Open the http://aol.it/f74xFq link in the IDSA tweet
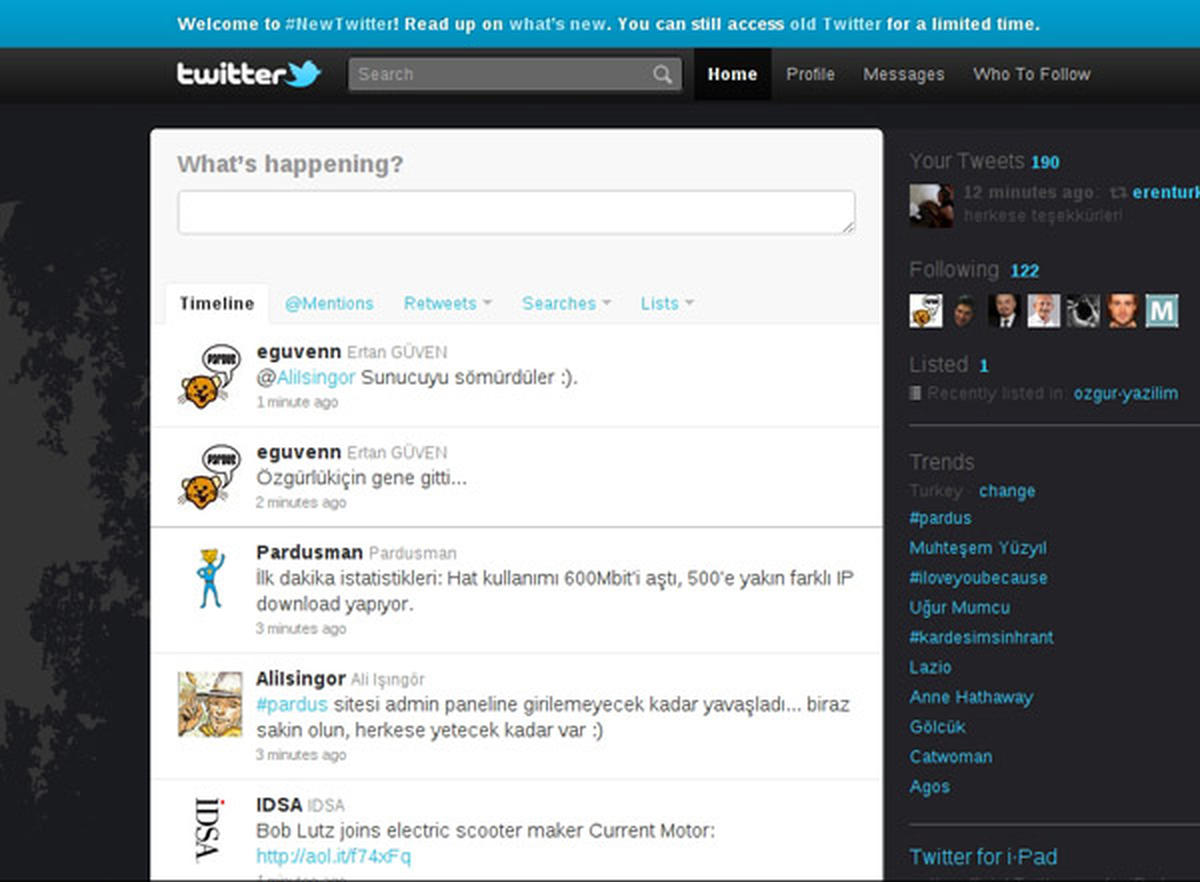 (333, 857)
